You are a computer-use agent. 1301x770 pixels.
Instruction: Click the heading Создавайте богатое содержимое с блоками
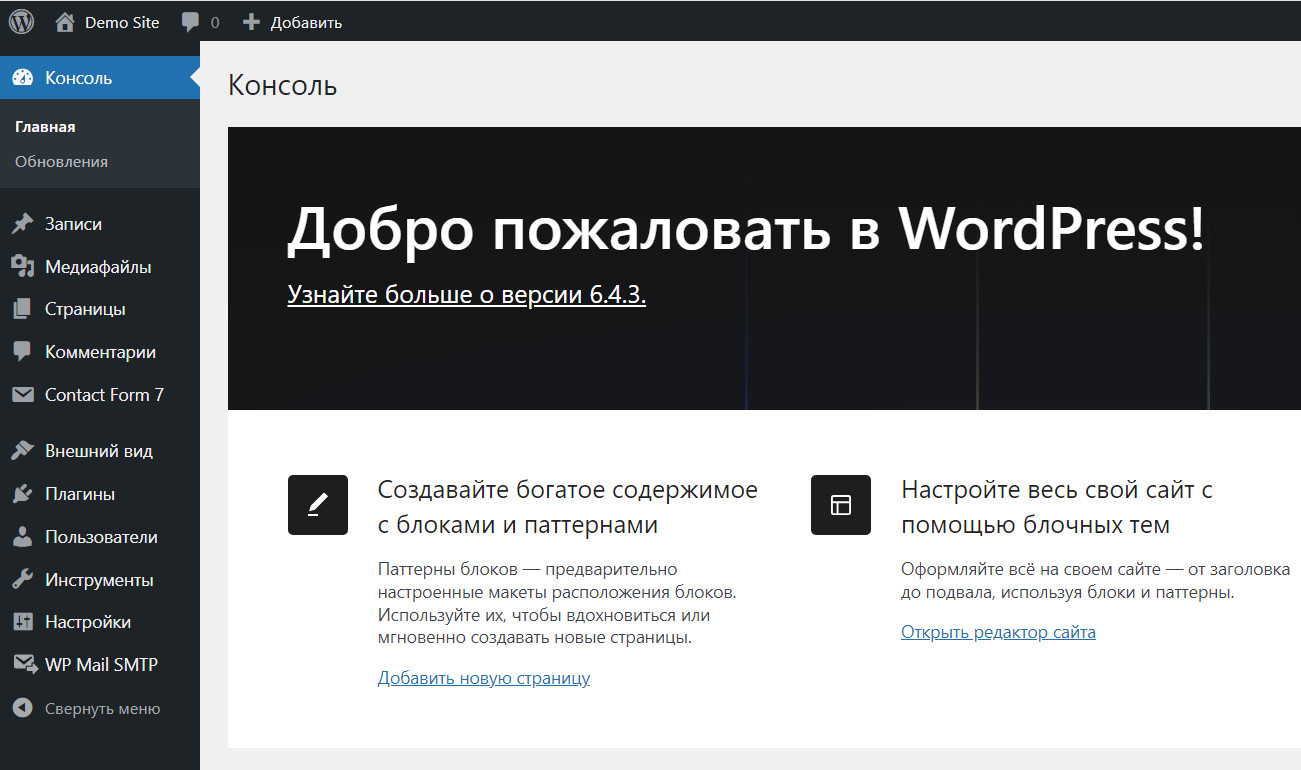click(x=568, y=507)
